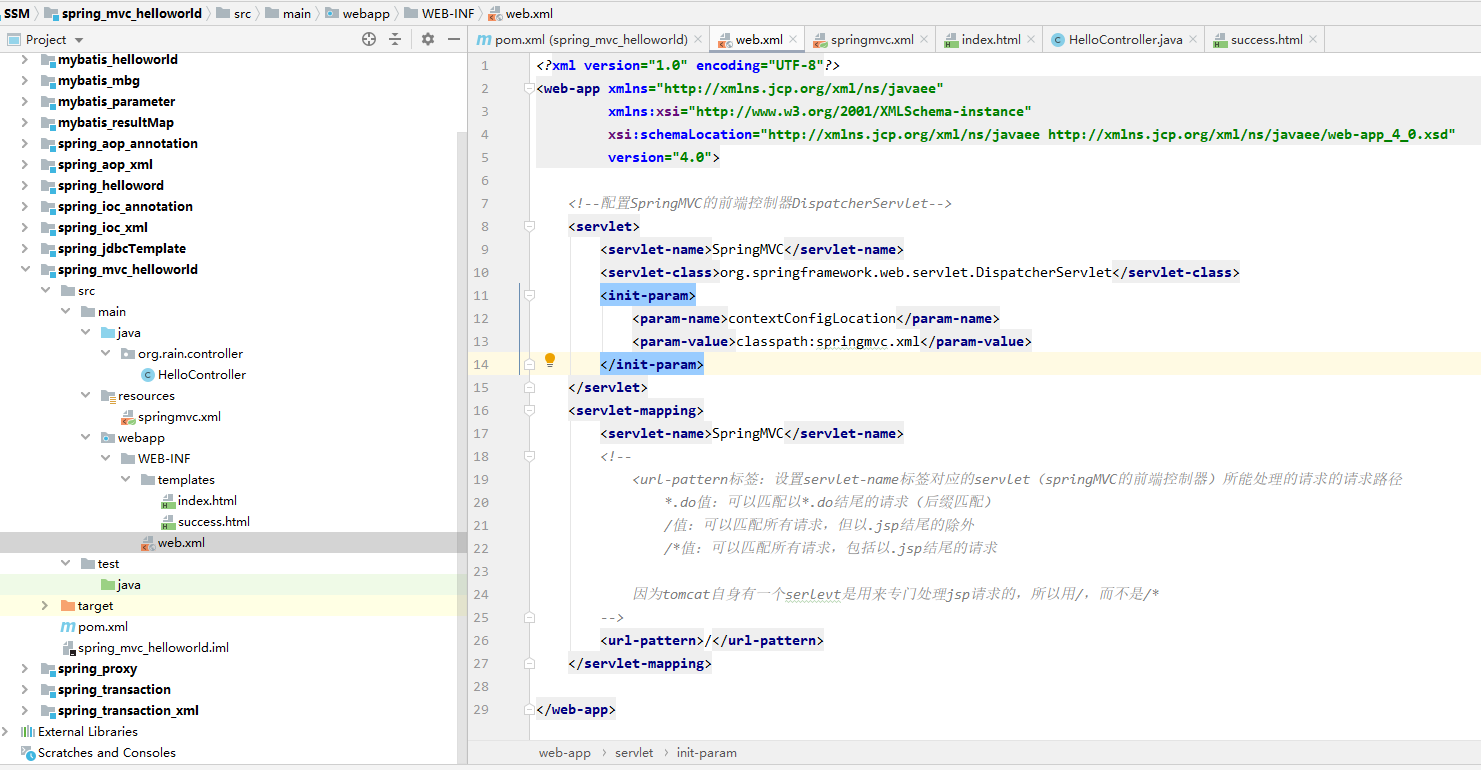
Task: Click classpath:springmvc.xml value on line 13
Action: 828,341
